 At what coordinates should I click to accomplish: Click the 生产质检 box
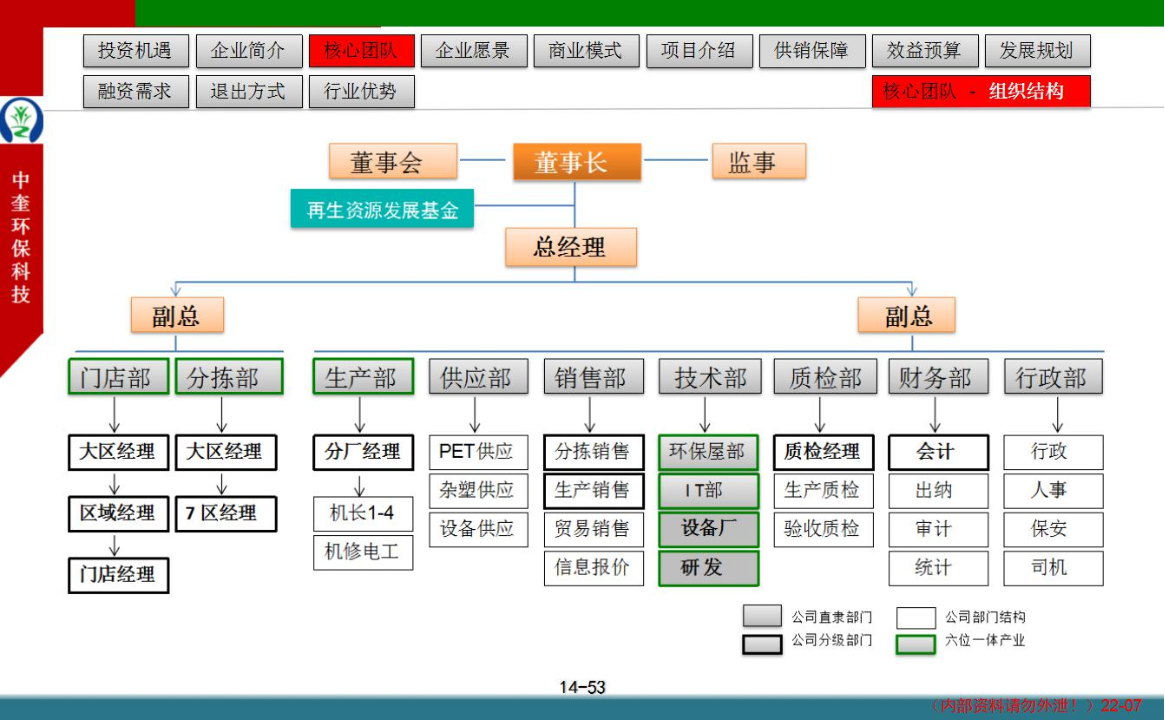pos(824,490)
